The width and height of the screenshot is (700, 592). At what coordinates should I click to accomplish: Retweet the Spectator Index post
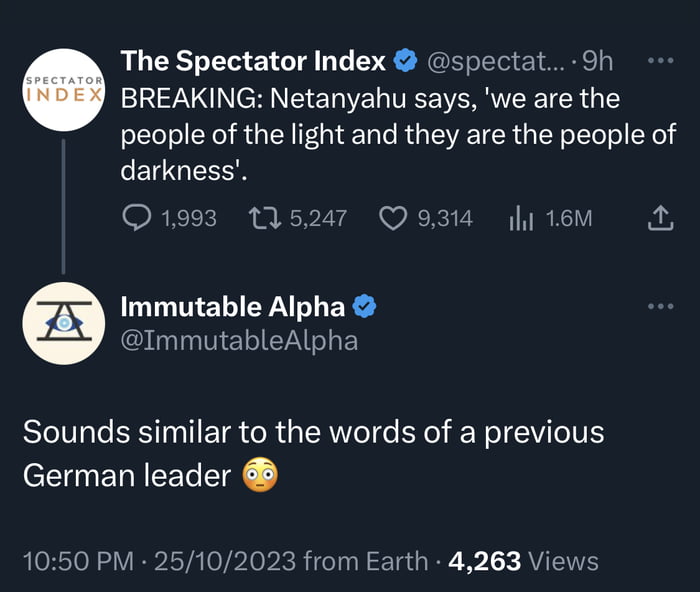click(x=267, y=218)
